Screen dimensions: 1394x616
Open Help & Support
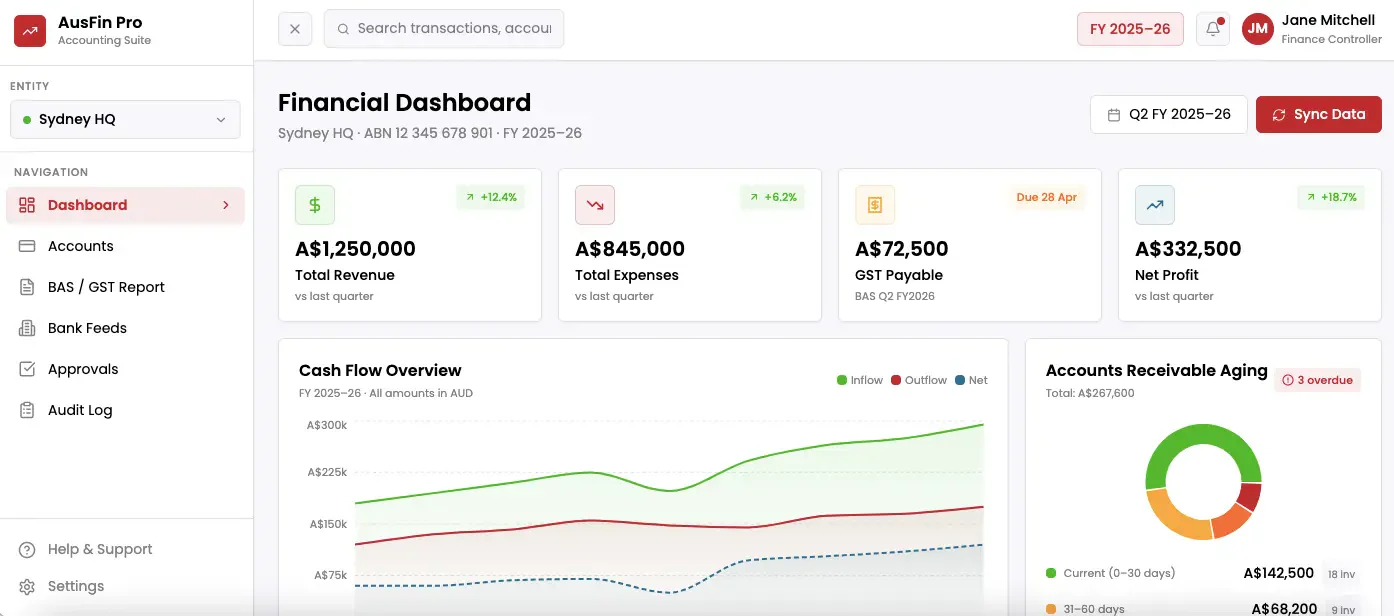point(125,549)
